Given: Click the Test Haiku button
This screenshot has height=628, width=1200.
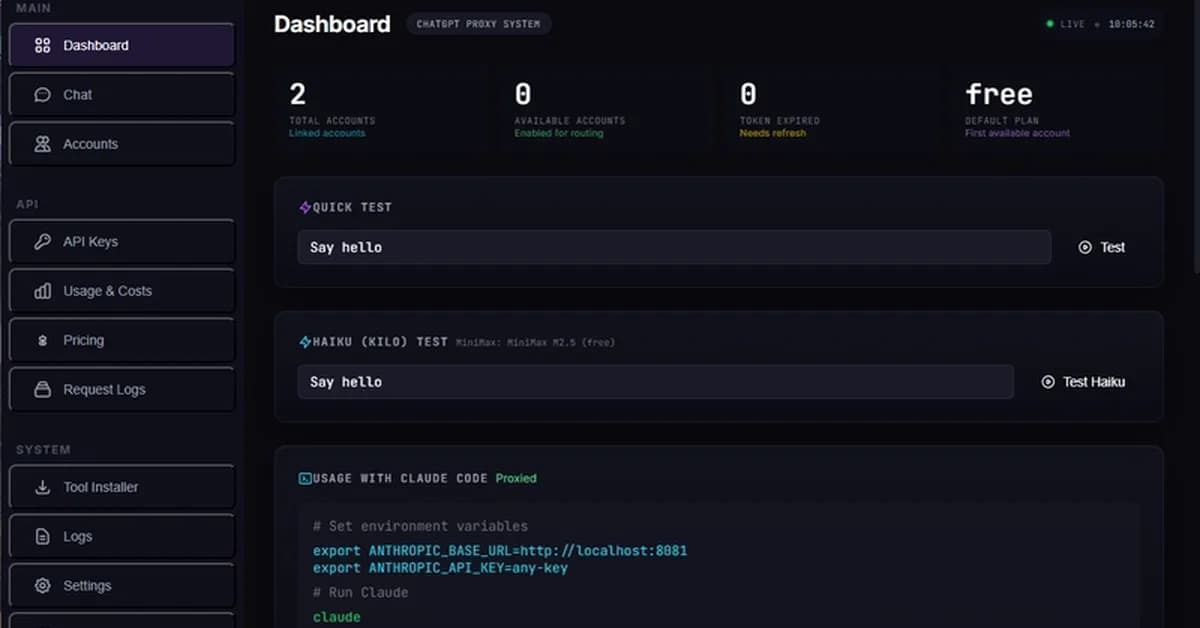Looking at the screenshot, I should tap(1083, 381).
